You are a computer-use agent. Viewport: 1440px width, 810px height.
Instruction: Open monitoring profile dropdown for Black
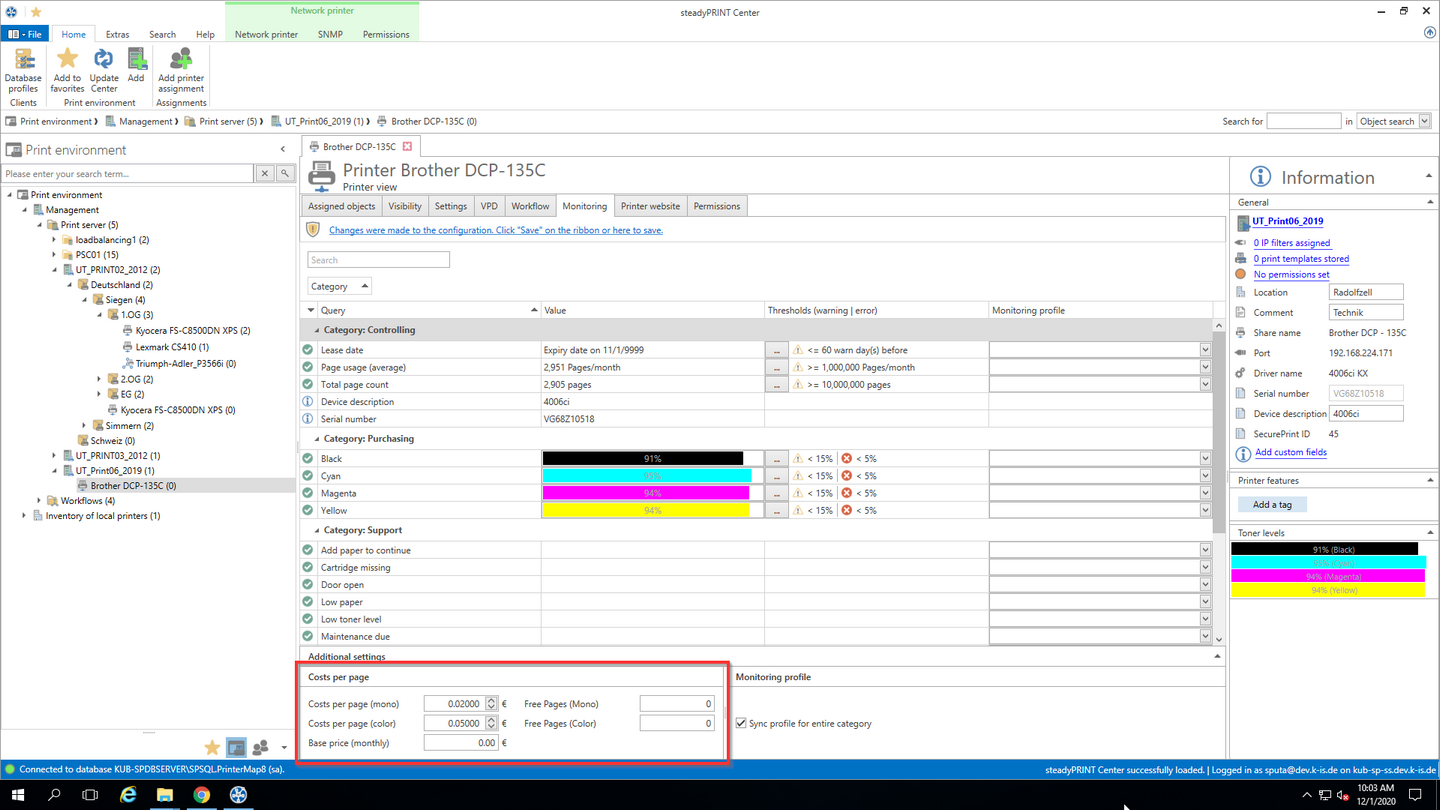point(1205,459)
